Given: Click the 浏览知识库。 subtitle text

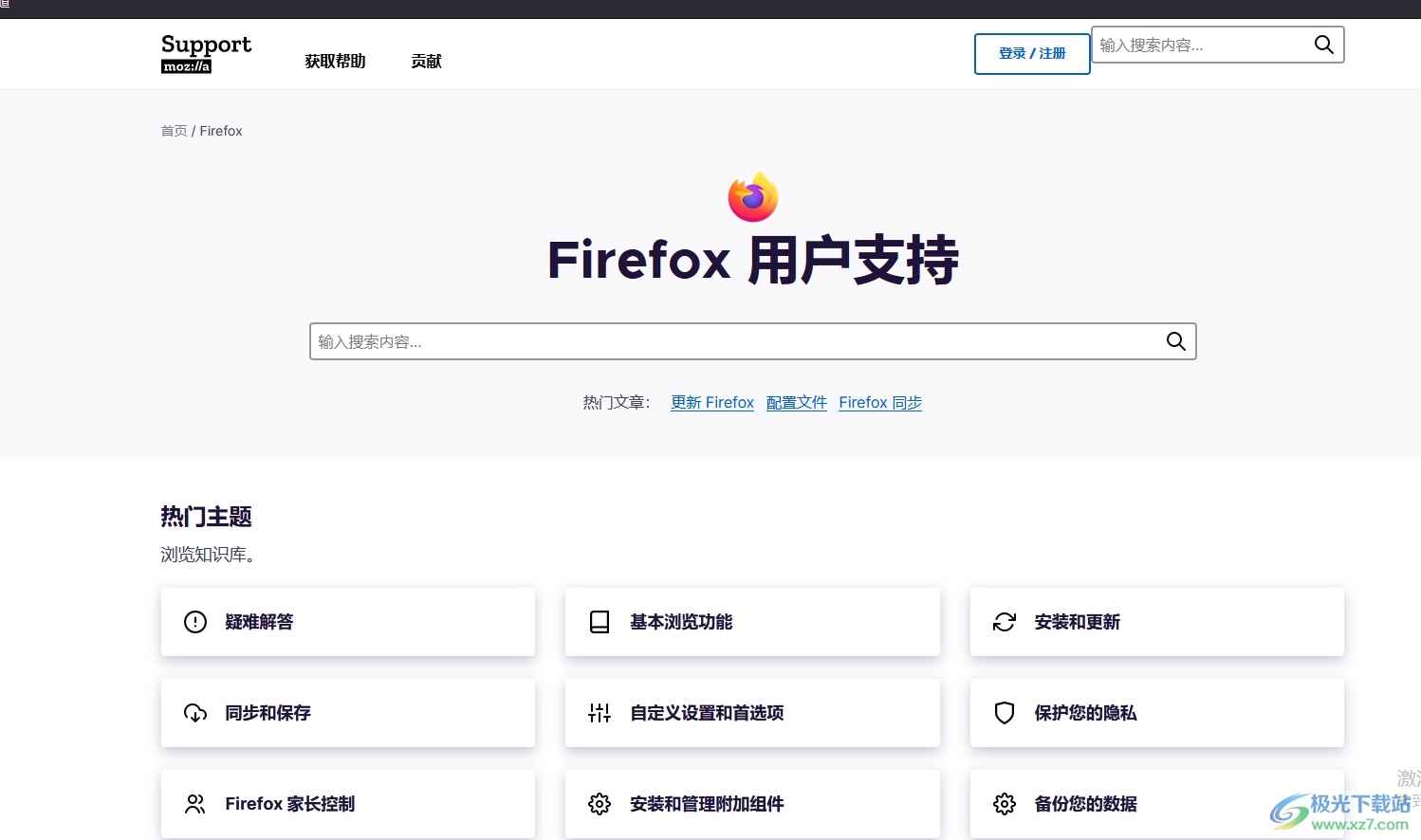Looking at the screenshot, I should pos(208,555).
